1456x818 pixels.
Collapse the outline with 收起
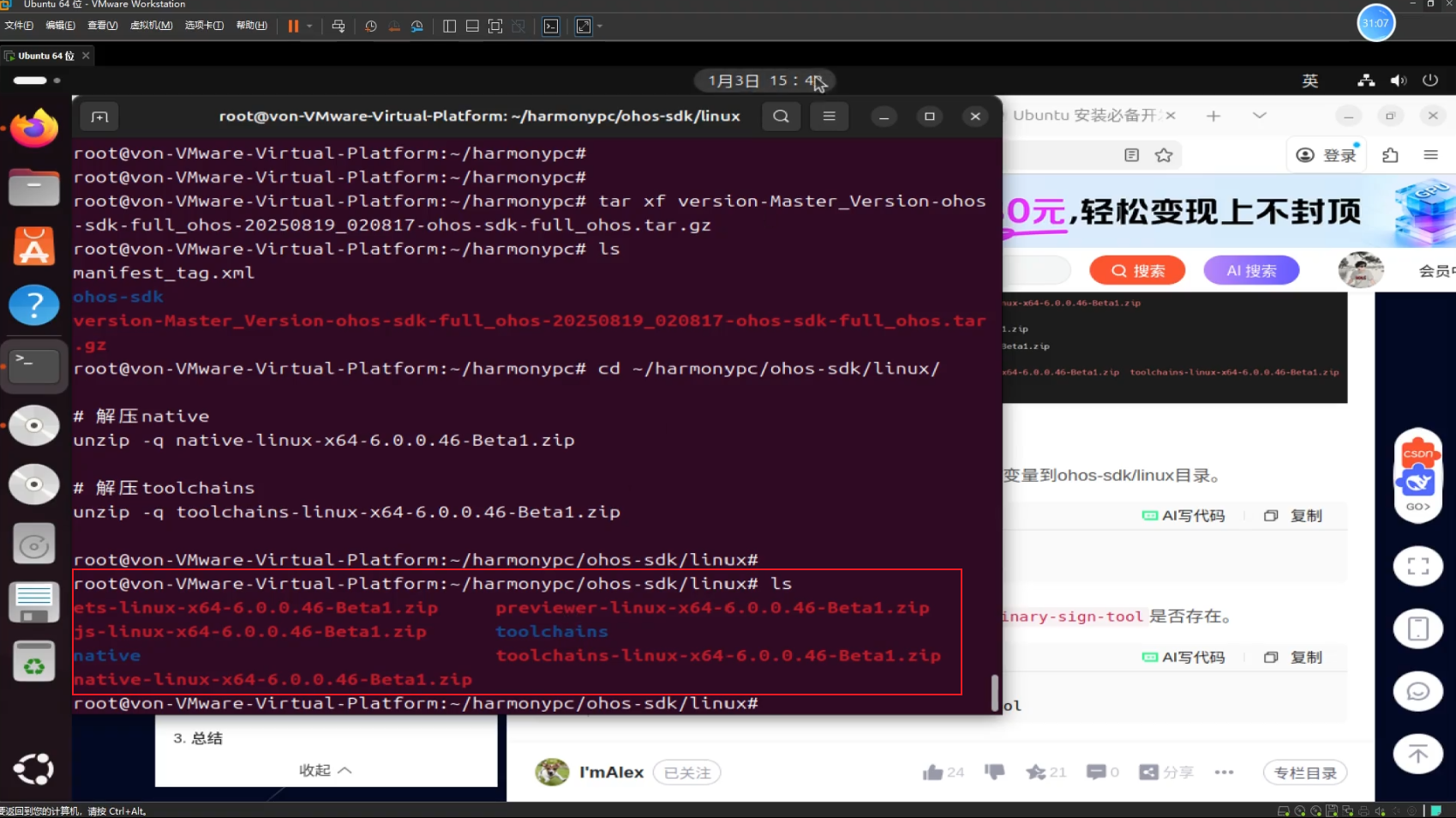pyautogui.click(x=326, y=770)
